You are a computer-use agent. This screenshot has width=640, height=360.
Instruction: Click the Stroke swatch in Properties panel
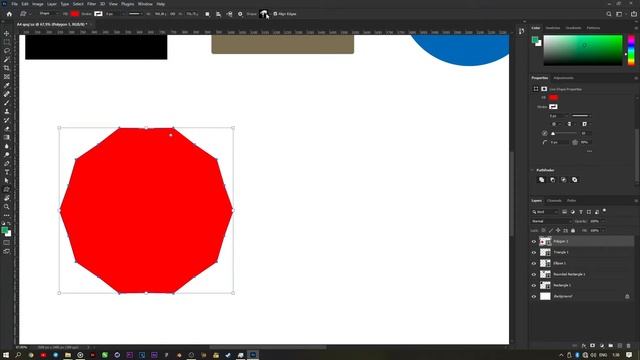click(553, 107)
